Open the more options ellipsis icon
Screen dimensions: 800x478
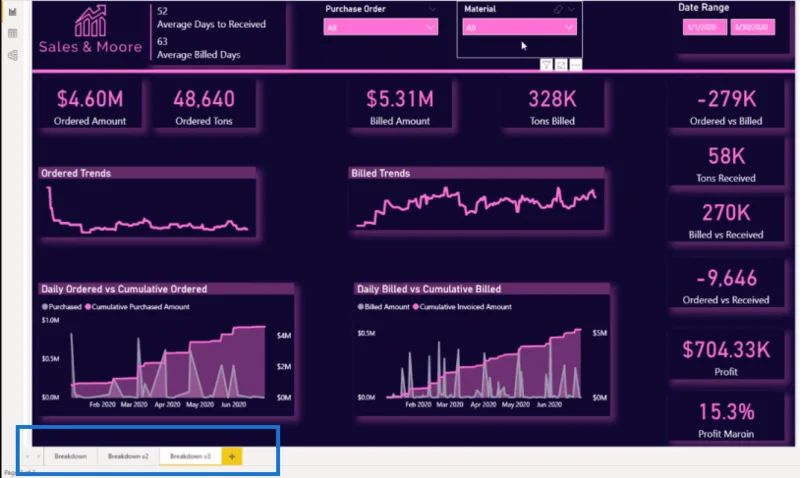point(576,65)
